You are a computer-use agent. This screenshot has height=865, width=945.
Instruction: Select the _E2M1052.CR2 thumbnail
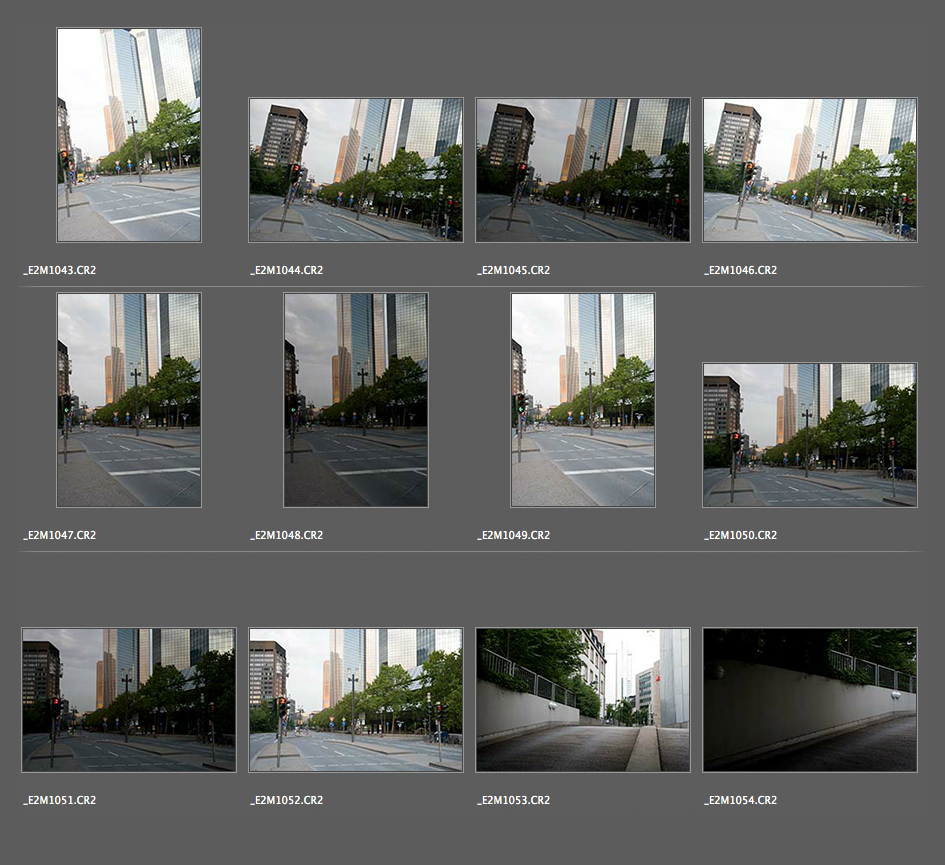point(356,700)
